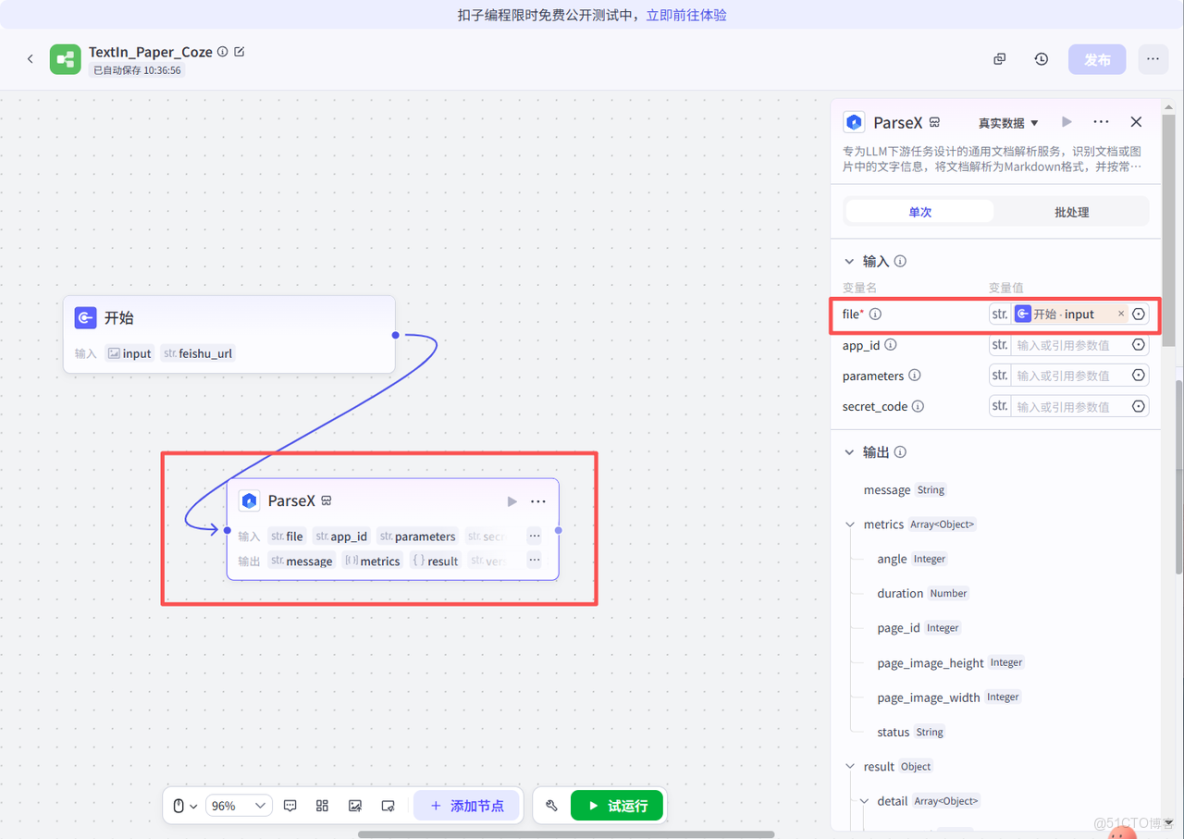Open the minimap icon in bottom toolbar

(389, 805)
